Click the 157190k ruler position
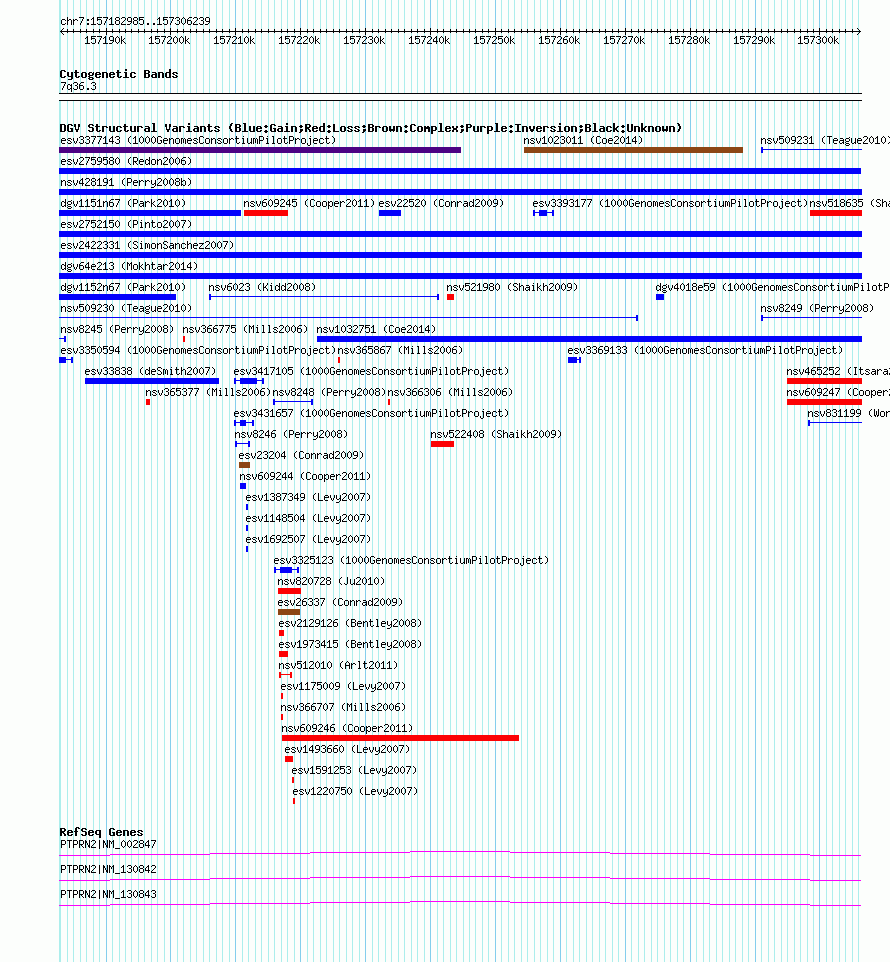The width and height of the screenshot is (890, 962). (x=105, y=40)
